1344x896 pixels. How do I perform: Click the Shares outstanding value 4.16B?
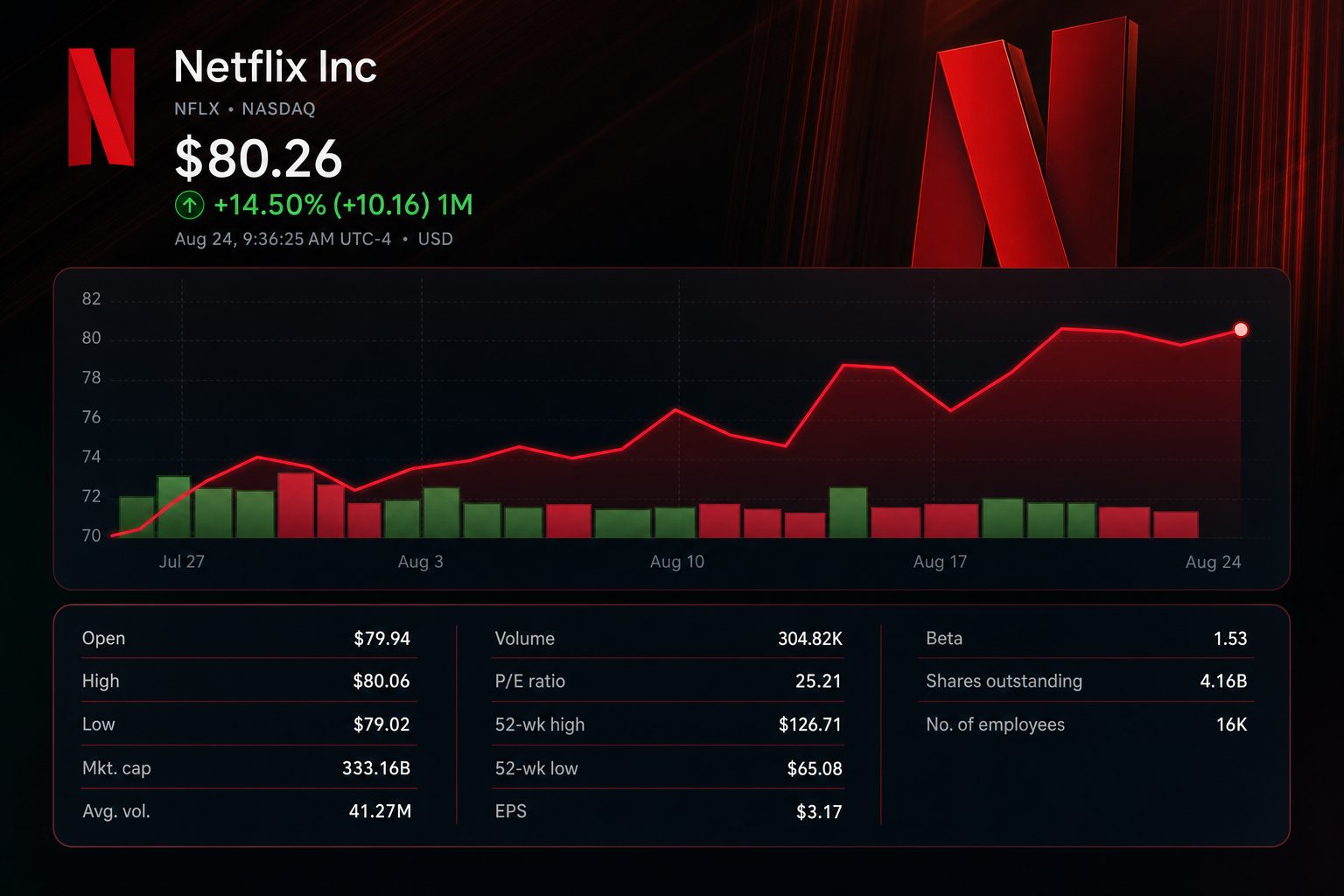(1223, 681)
